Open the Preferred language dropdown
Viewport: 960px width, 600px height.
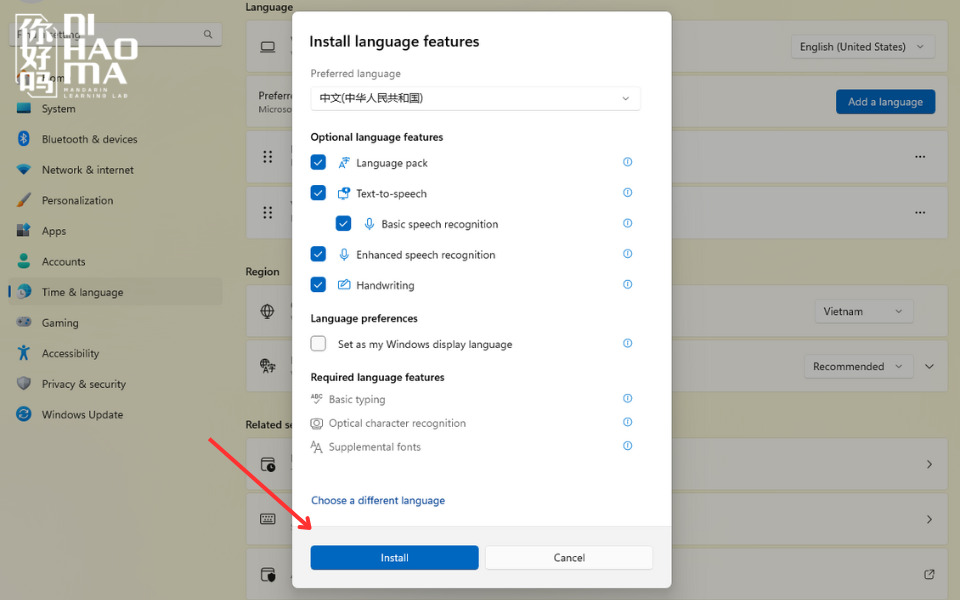tap(475, 98)
